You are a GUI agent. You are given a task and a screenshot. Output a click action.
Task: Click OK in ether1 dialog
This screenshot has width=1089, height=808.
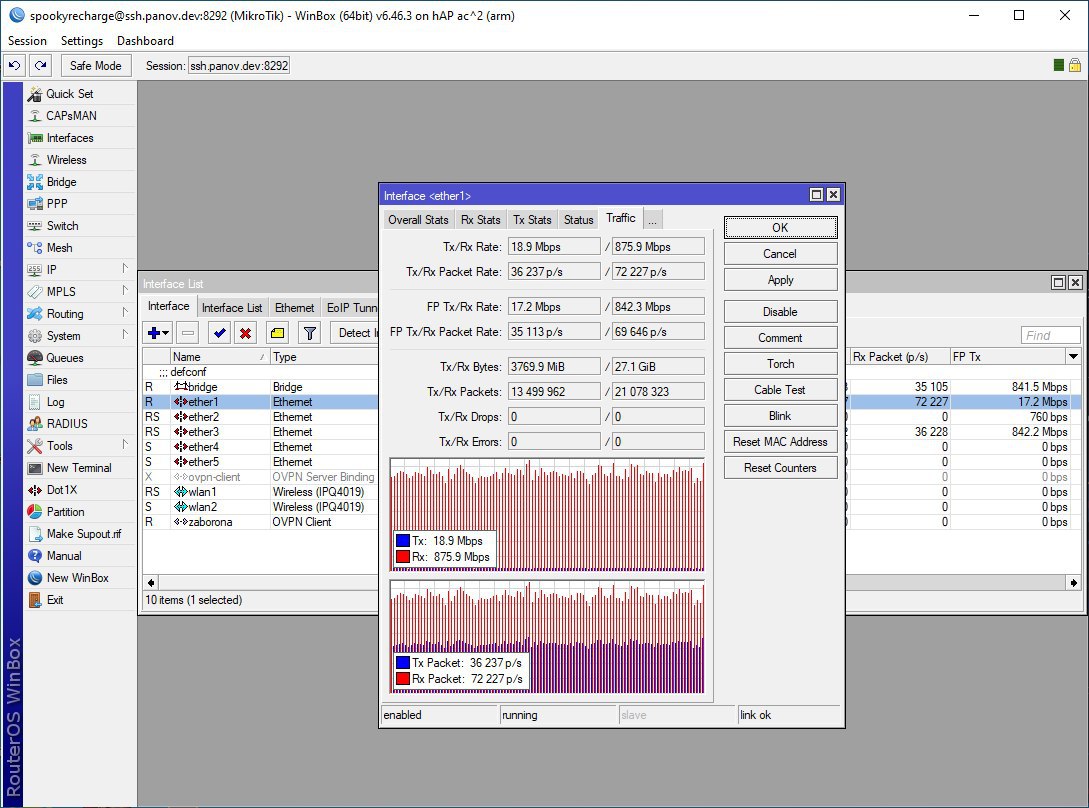click(x=781, y=228)
